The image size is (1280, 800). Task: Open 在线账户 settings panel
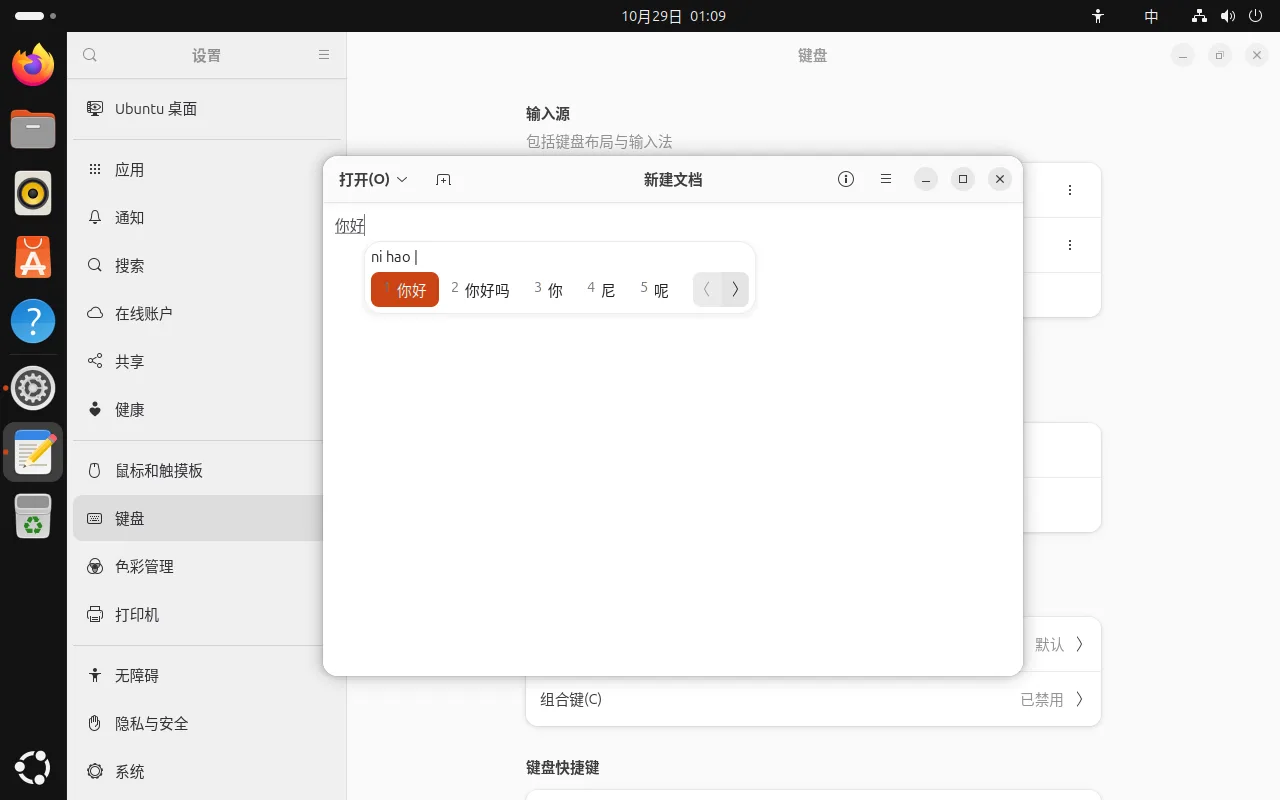coord(206,314)
